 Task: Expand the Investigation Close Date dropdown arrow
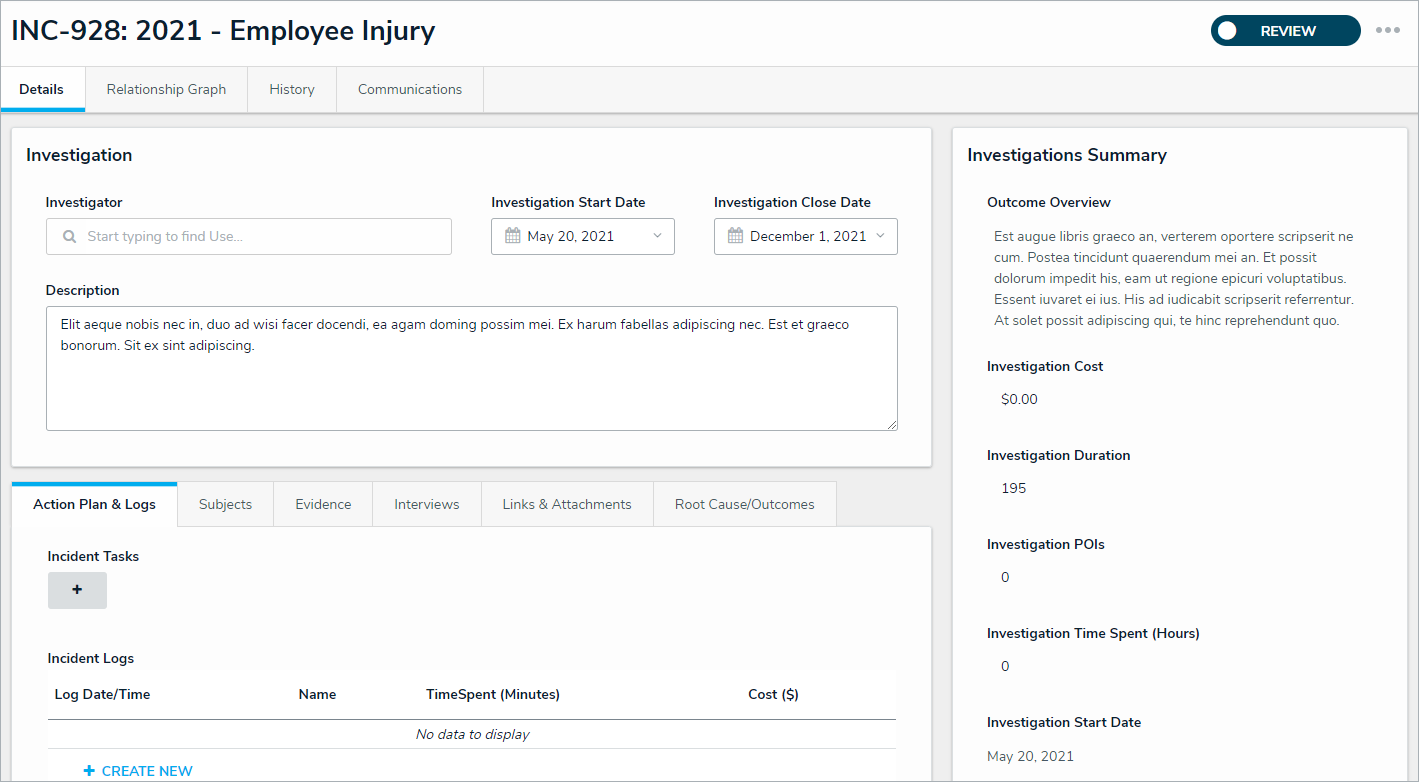pyautogui.click(x=880, y=237)
